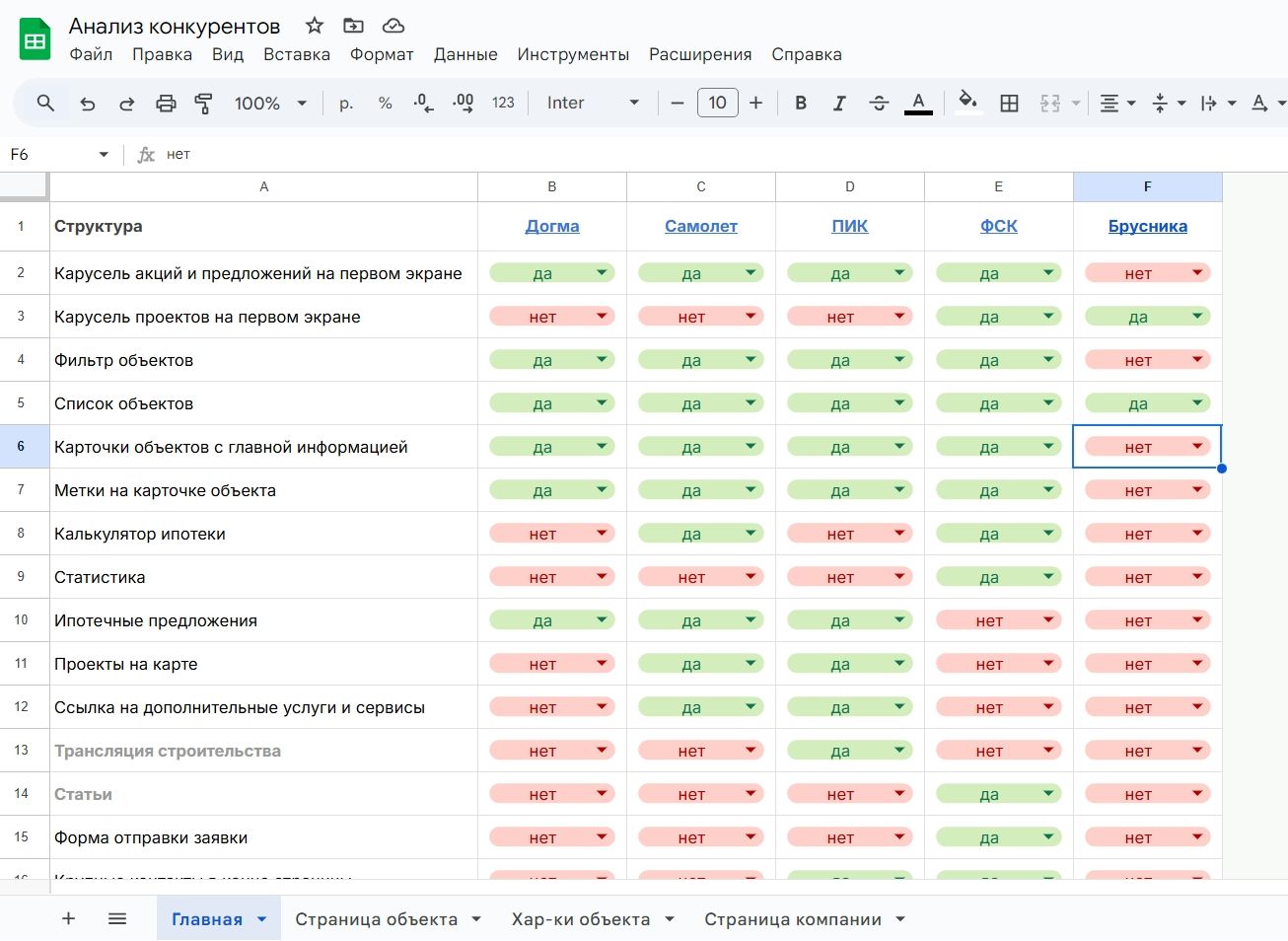1288x941 pixels.
Task: Open ФСК dropdown for Статистика row
Action: (1048, 576)
